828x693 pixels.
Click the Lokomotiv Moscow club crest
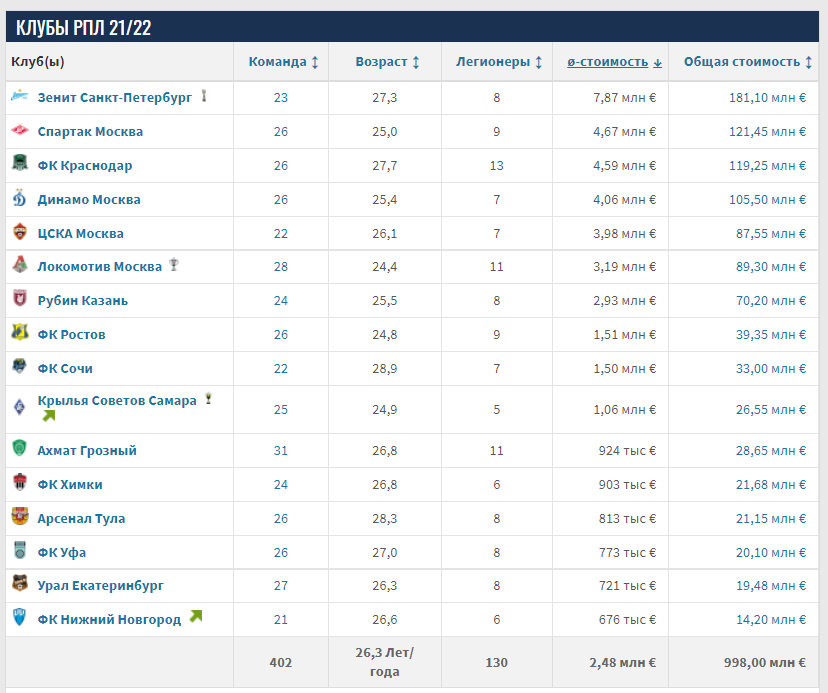pyautogui.click(x=20, y=264)
